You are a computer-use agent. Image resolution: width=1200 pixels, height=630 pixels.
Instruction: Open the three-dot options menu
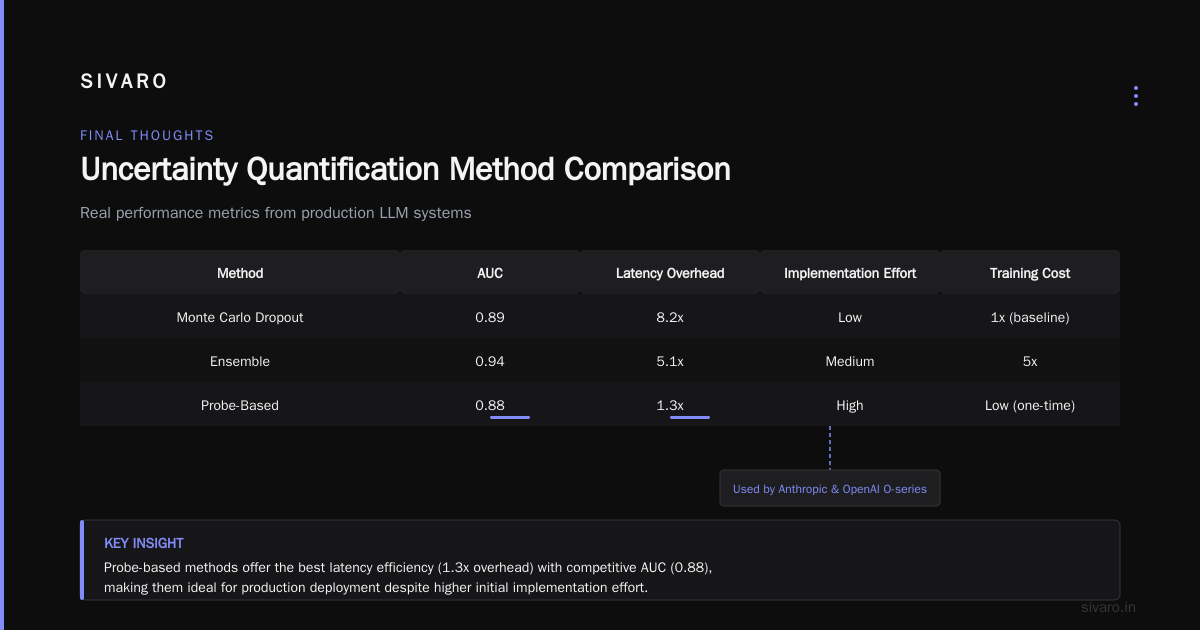(1135, 96)
